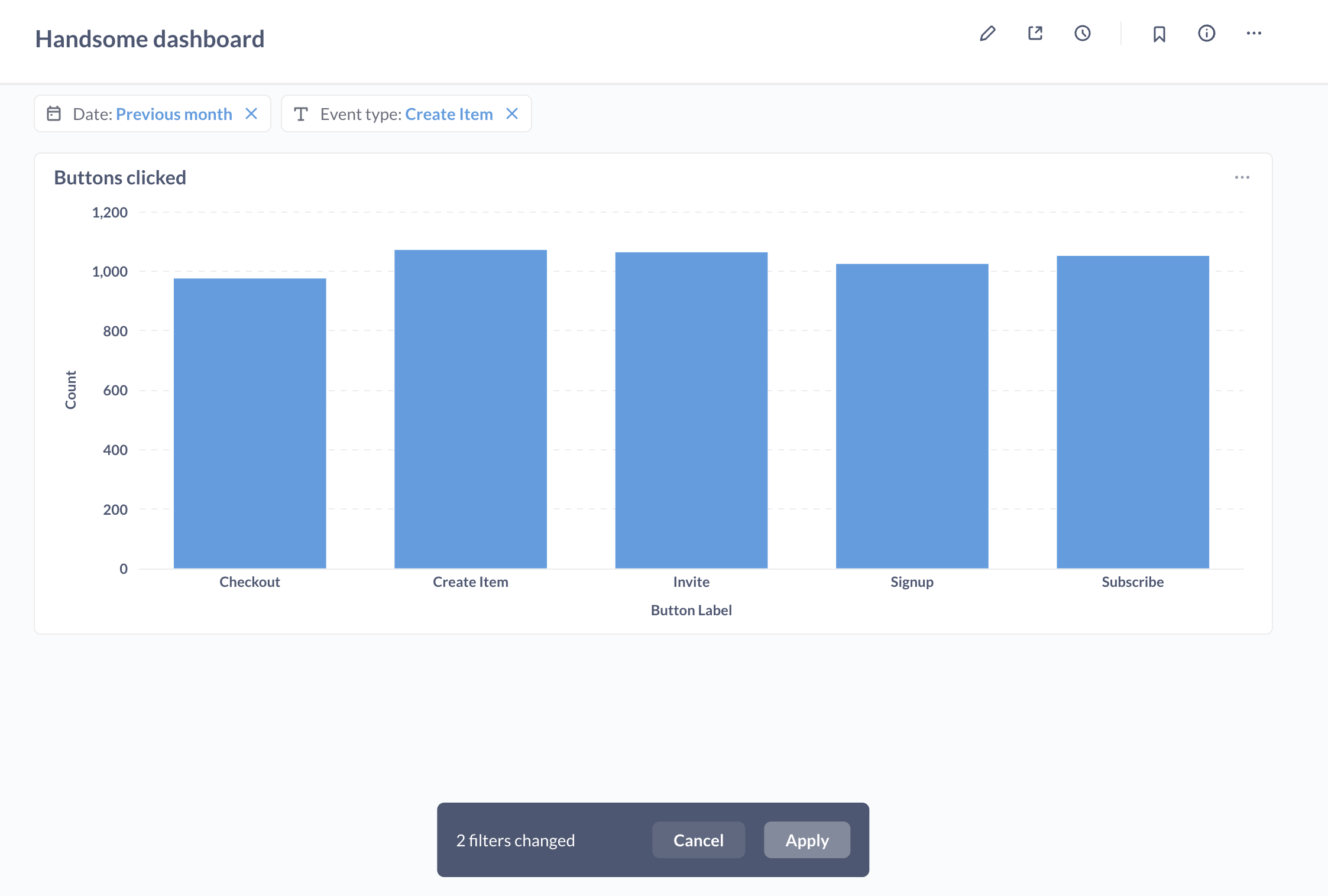
Task: Cancel the filter changes
Action: coord(698,840)
